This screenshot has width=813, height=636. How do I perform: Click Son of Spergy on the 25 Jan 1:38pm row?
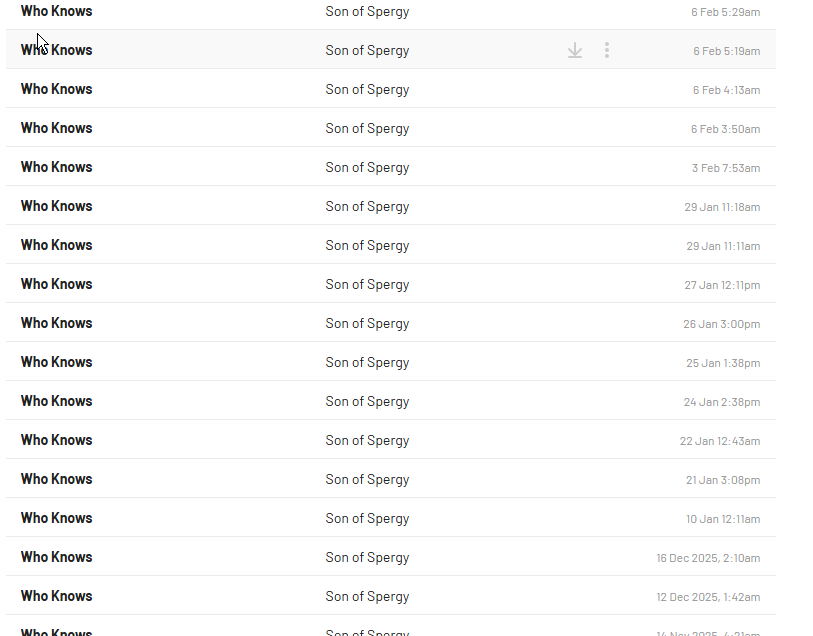click(367, 363)
